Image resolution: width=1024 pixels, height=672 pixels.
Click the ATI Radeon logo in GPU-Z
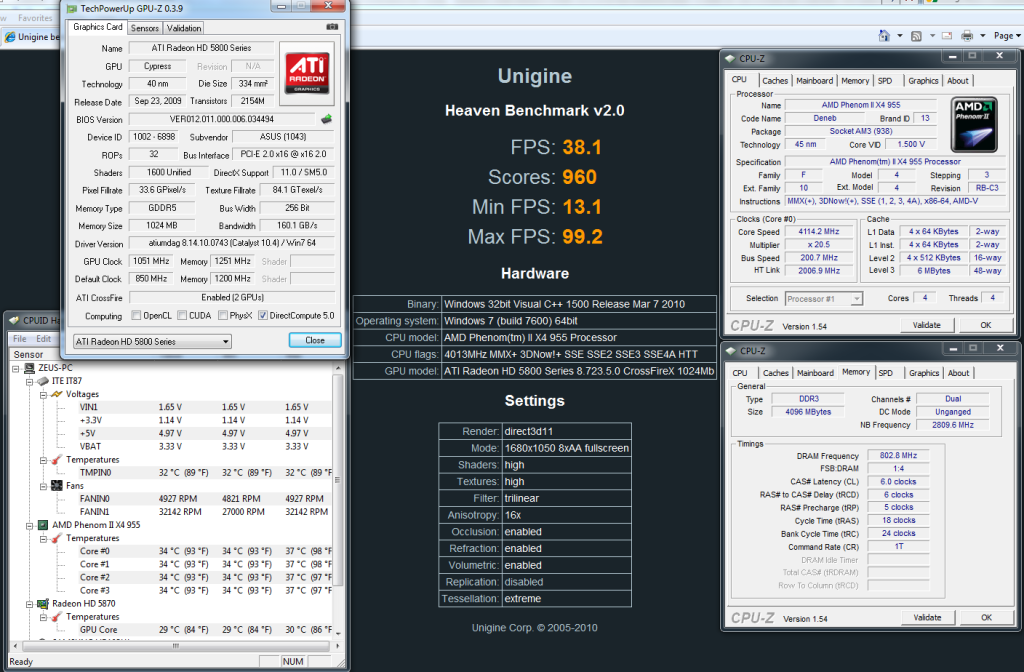307,74
